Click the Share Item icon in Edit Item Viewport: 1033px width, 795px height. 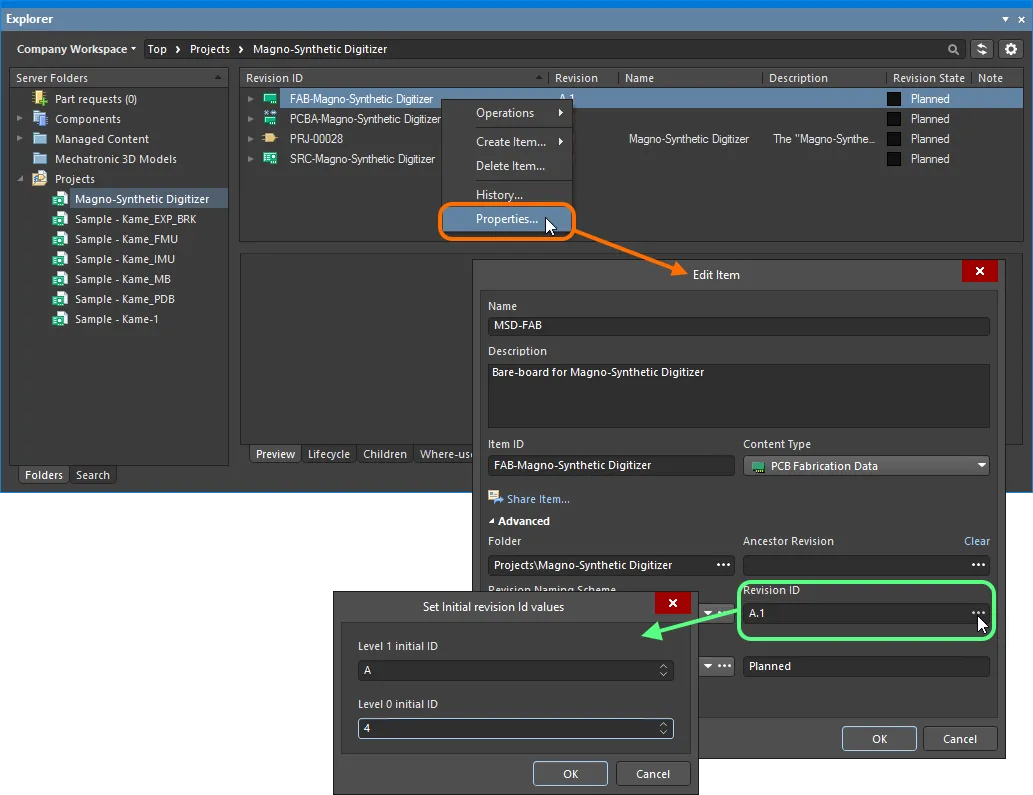point(495,497)
